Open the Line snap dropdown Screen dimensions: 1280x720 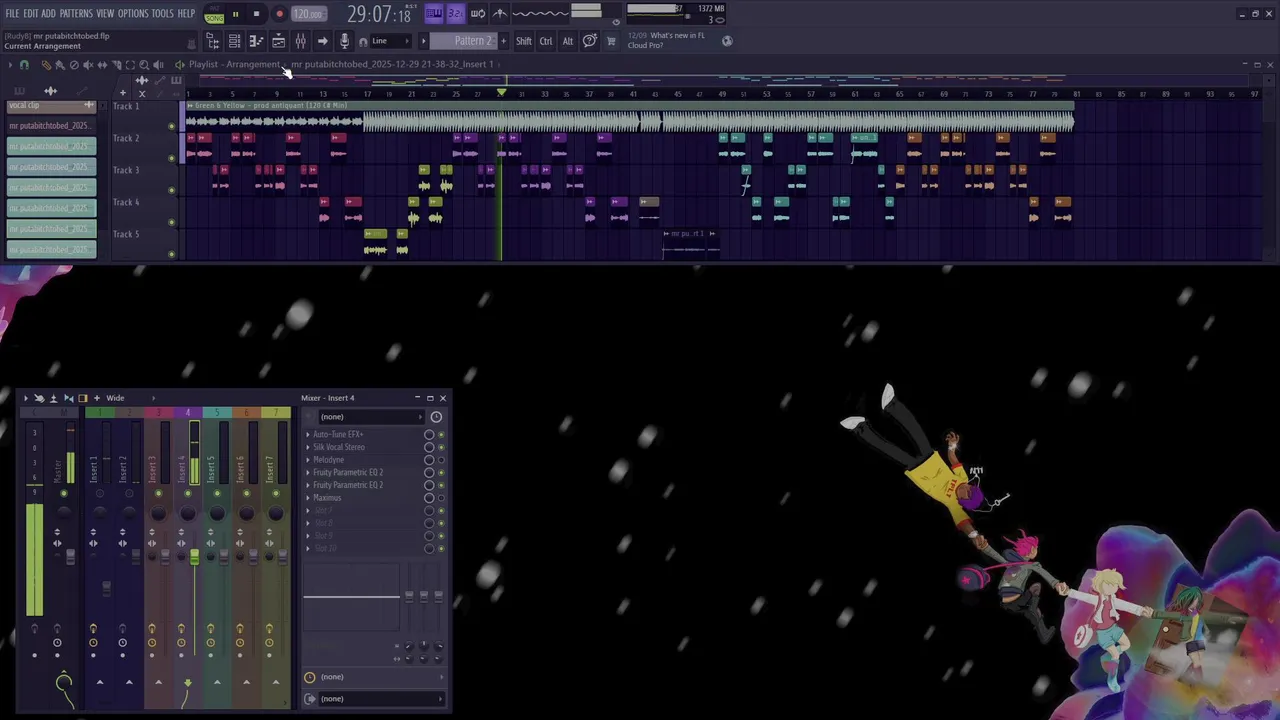[x=390, y=41]
